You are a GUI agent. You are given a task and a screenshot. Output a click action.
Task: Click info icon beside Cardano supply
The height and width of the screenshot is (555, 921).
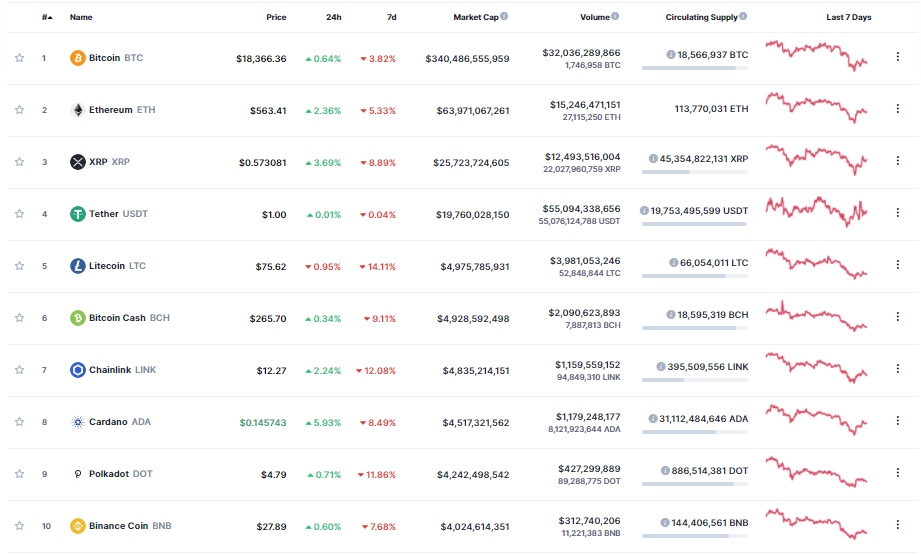653,419
